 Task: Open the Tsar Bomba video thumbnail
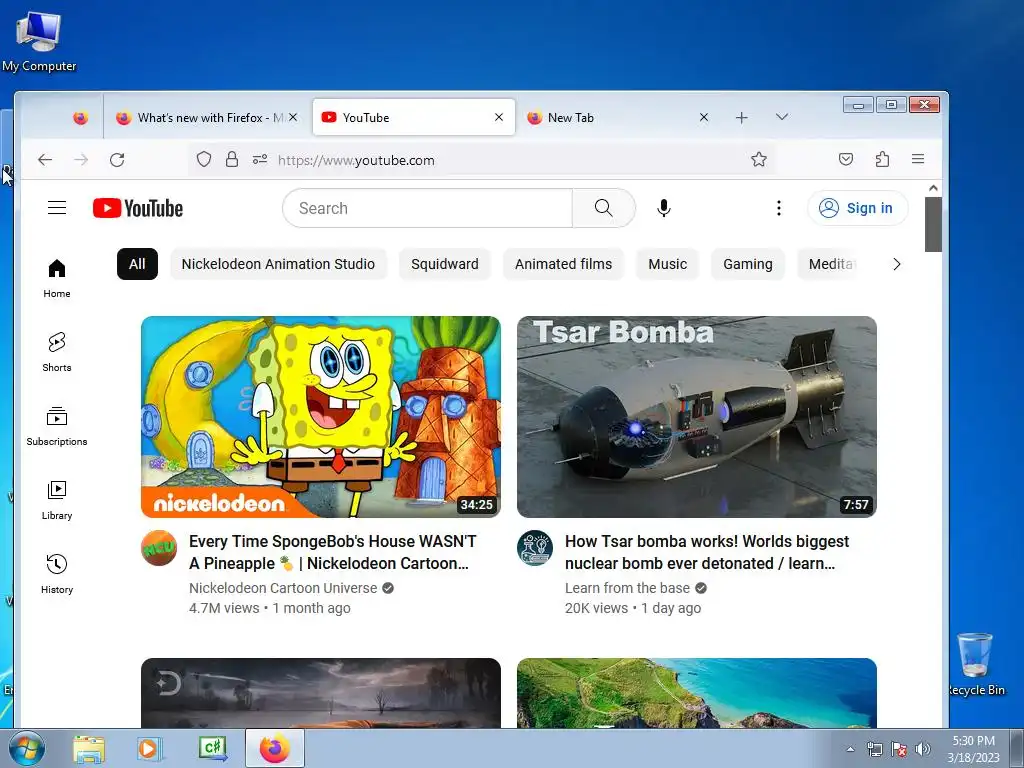tap(697, 417)
